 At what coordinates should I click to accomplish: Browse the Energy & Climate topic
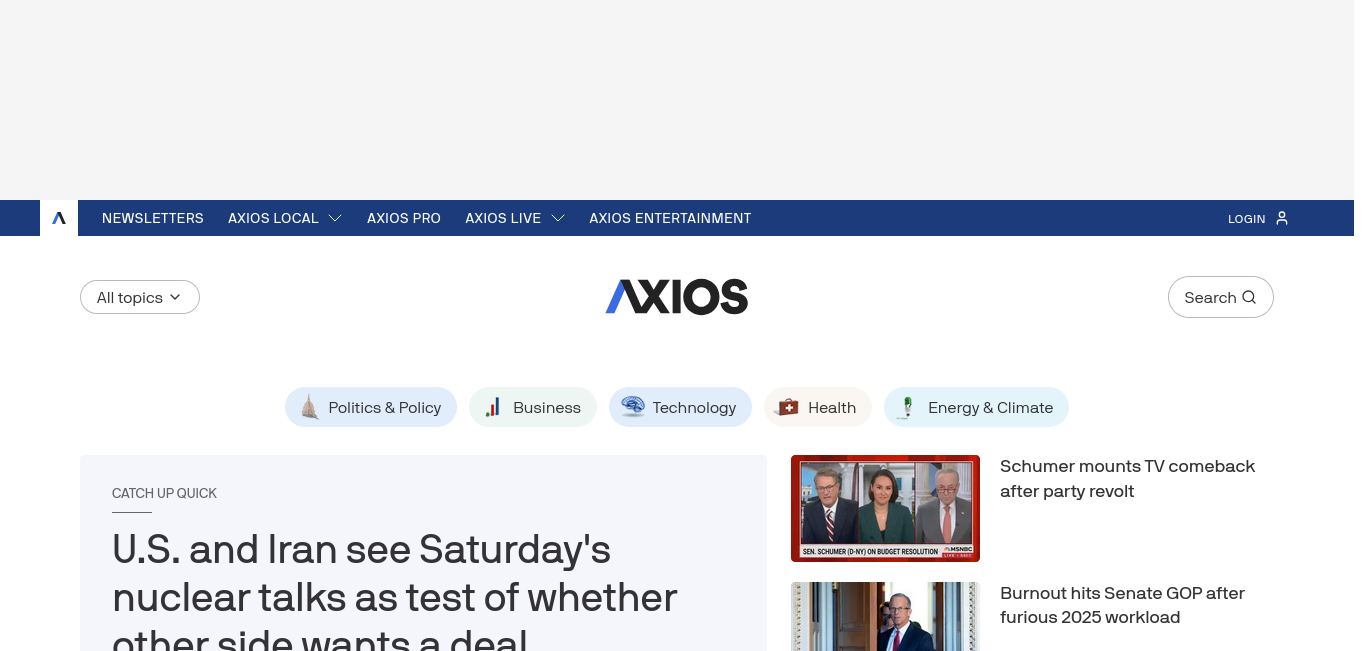click(976, 407)
